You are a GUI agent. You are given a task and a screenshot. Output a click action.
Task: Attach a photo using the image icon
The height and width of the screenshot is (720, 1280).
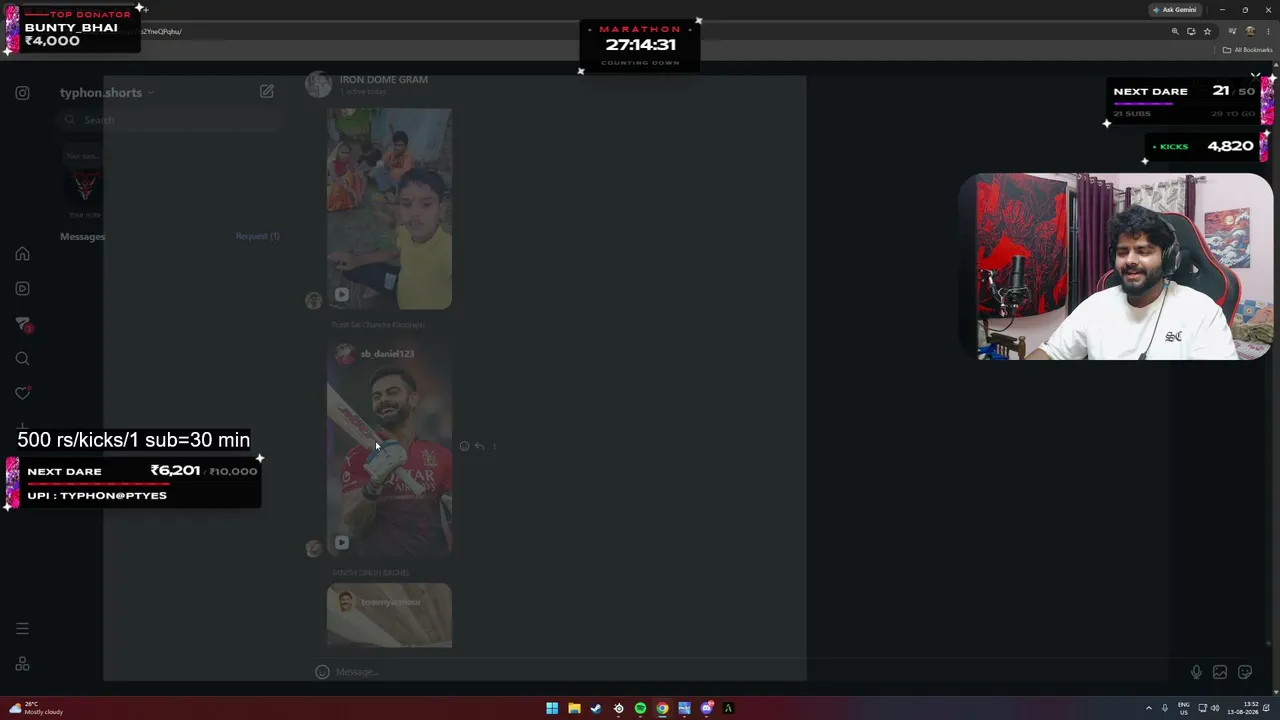(x=1220, y=673)
